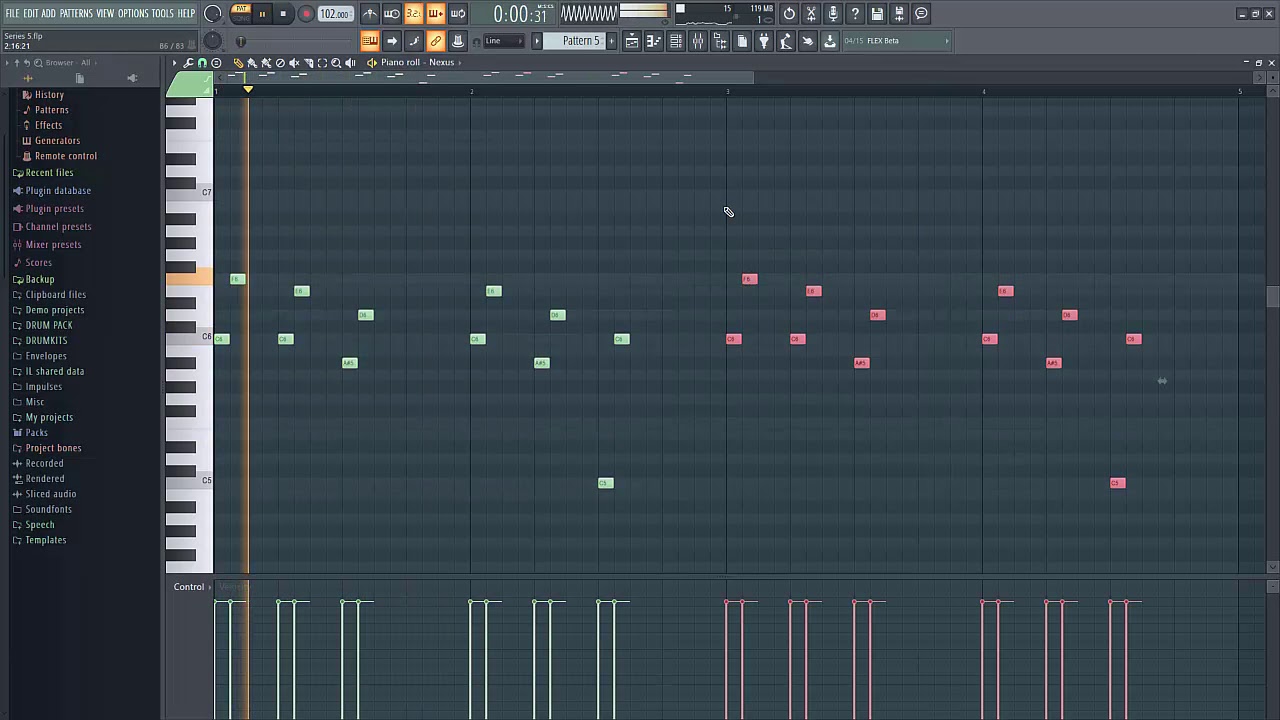Select the Mute tool with crossed speaker
This screenshot has width=1280, height=720.
click(294, 62)
